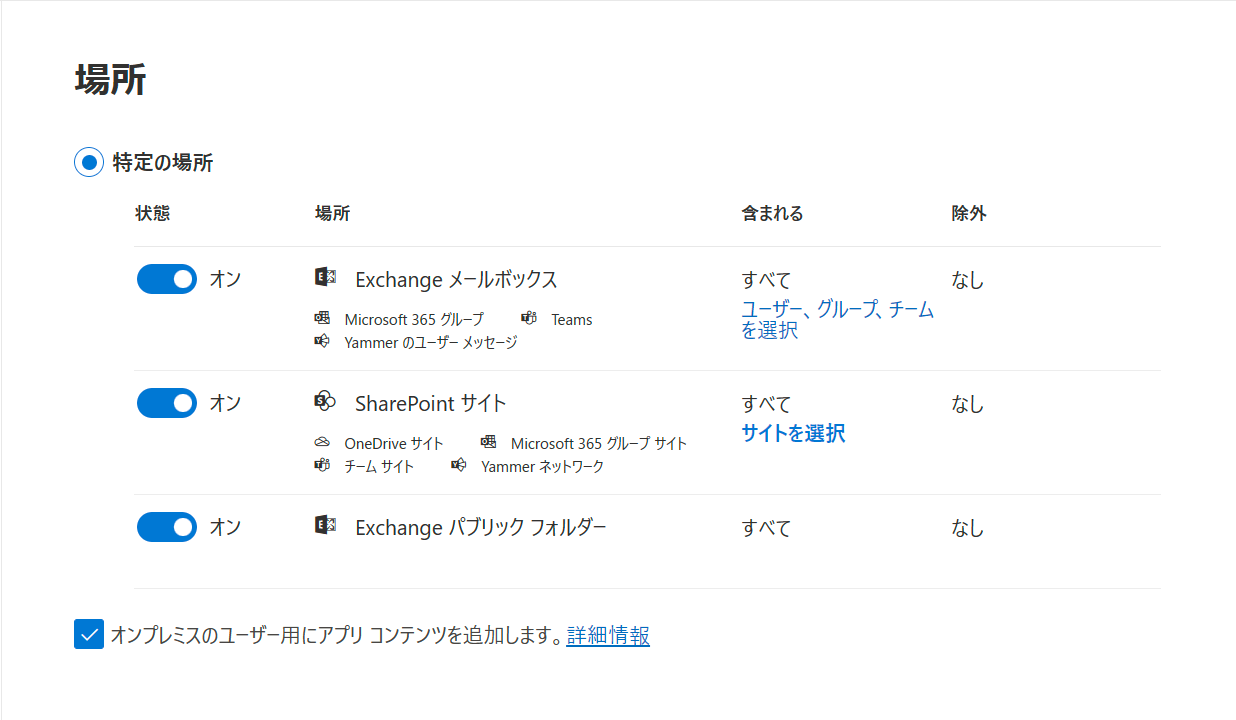Click the OneDrive サイト cloud icon
Screen dimensions: 1236x720
click(x=322, y=442)
